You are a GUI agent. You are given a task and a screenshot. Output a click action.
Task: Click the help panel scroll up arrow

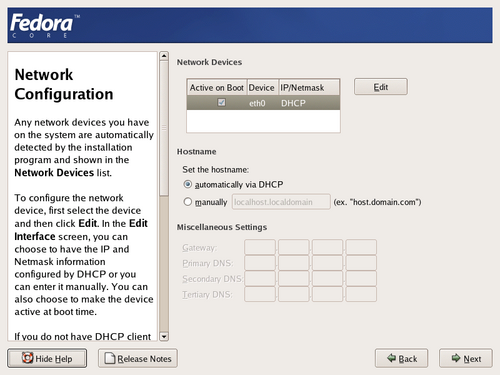[x=164, y=56]
